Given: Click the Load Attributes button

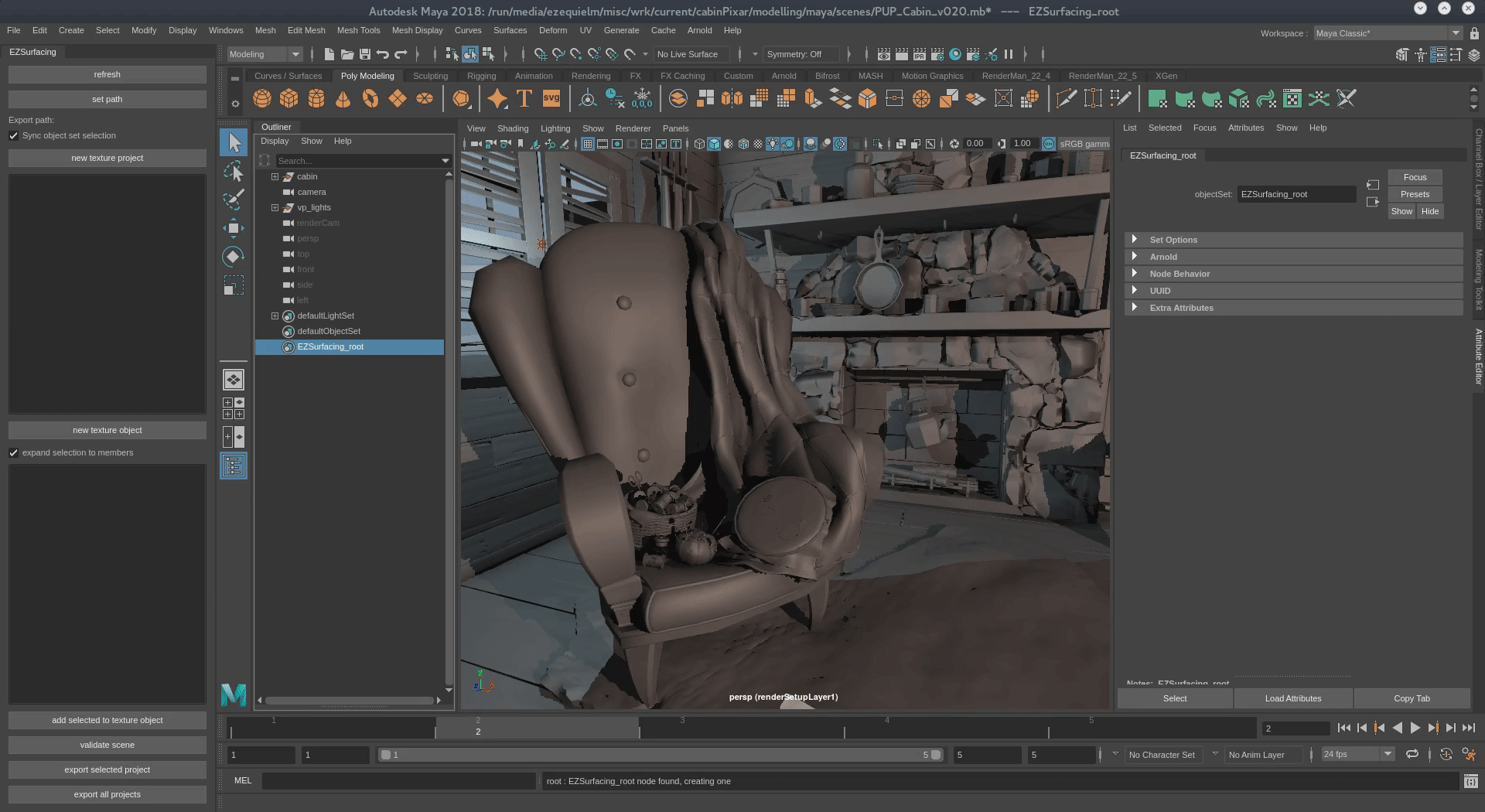Looking at the screenshot, I should coord(1293,698).
